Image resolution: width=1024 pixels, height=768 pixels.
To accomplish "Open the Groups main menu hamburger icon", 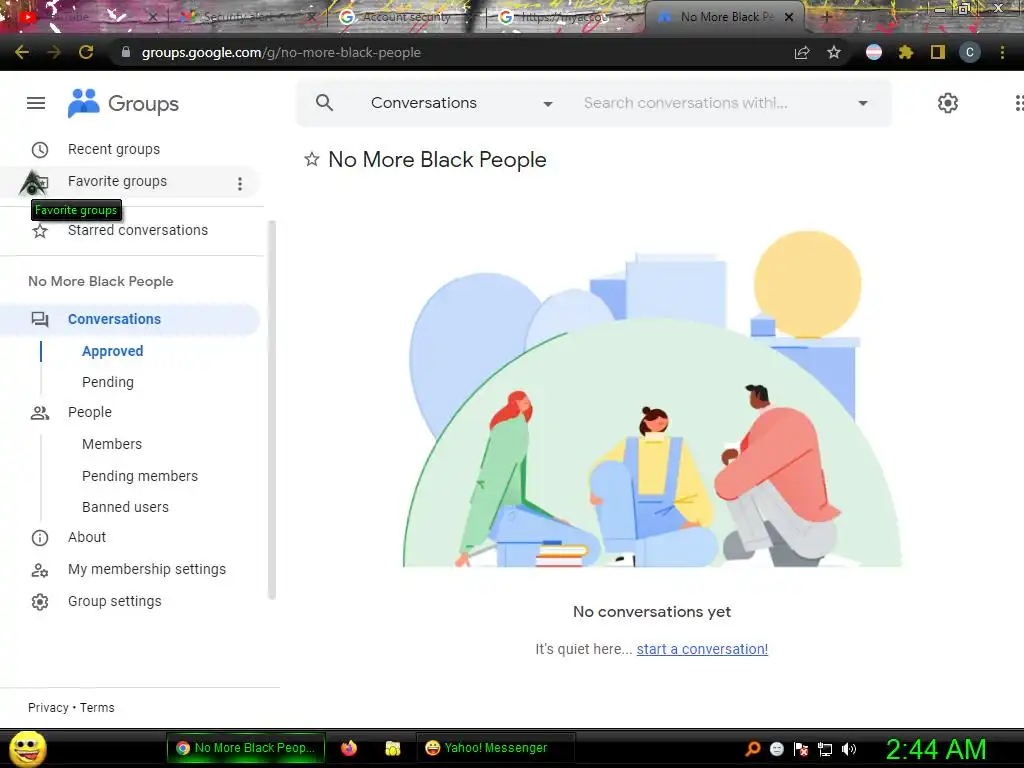I will tap(36, 103).
